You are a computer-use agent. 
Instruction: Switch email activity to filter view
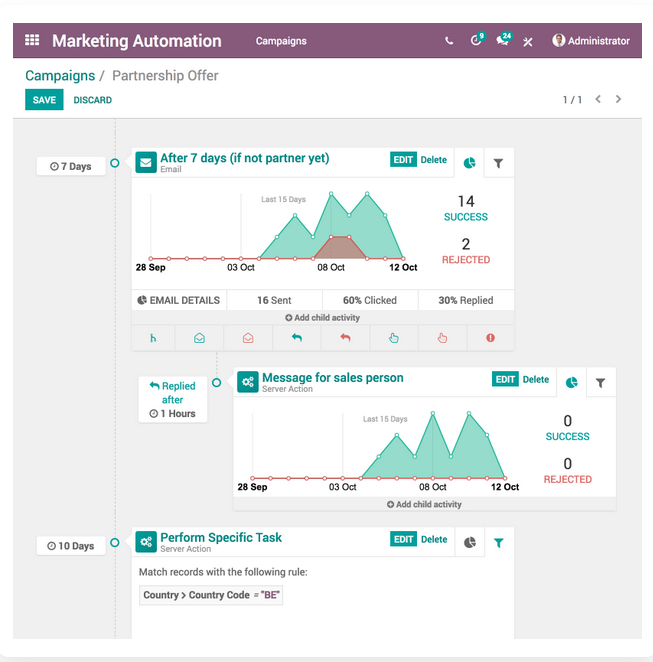498,163
